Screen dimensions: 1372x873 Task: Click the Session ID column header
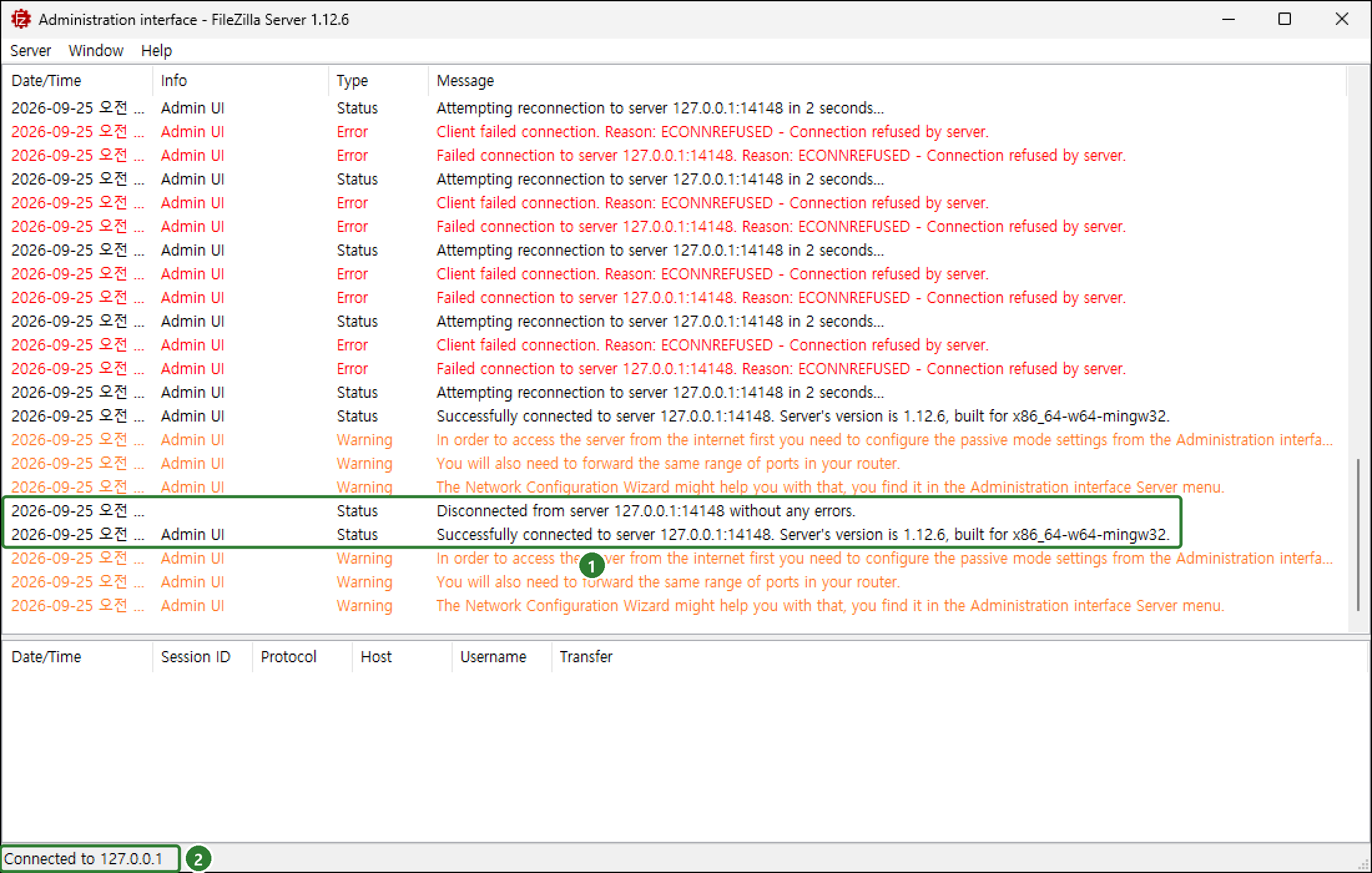click(x=203, y=657)
